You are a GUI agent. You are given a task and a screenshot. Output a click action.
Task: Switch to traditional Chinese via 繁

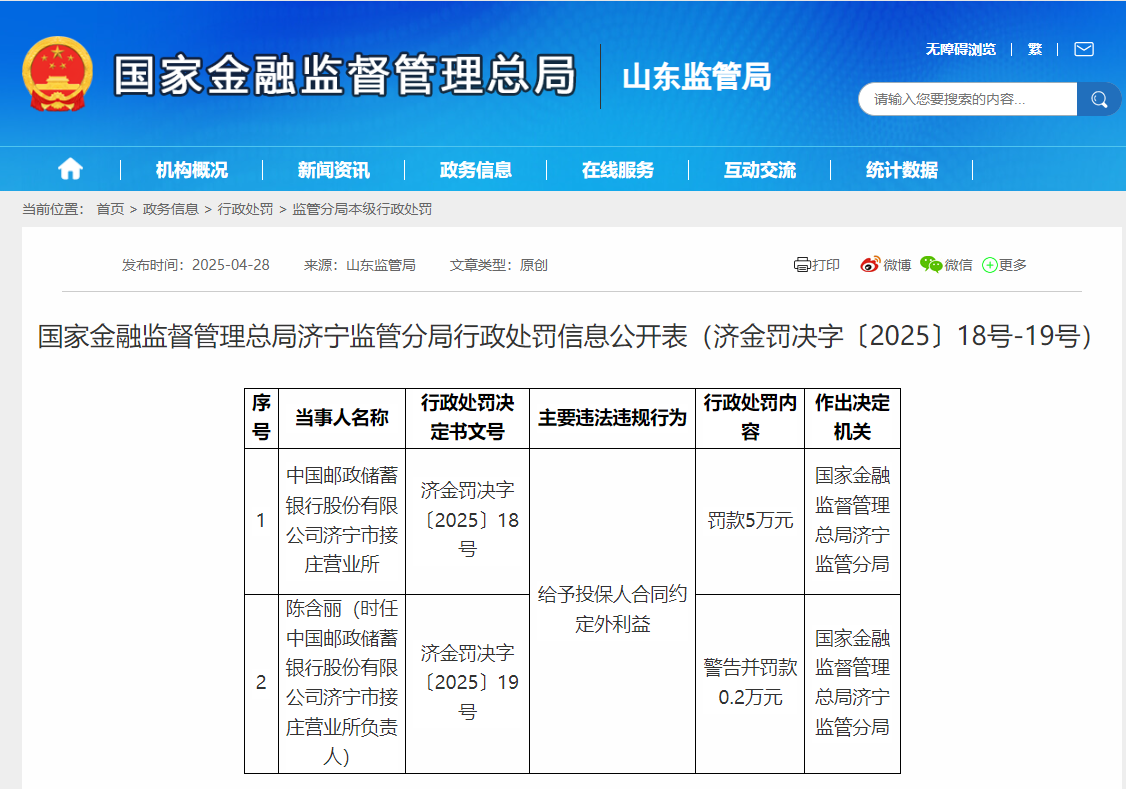(1035, 49)
